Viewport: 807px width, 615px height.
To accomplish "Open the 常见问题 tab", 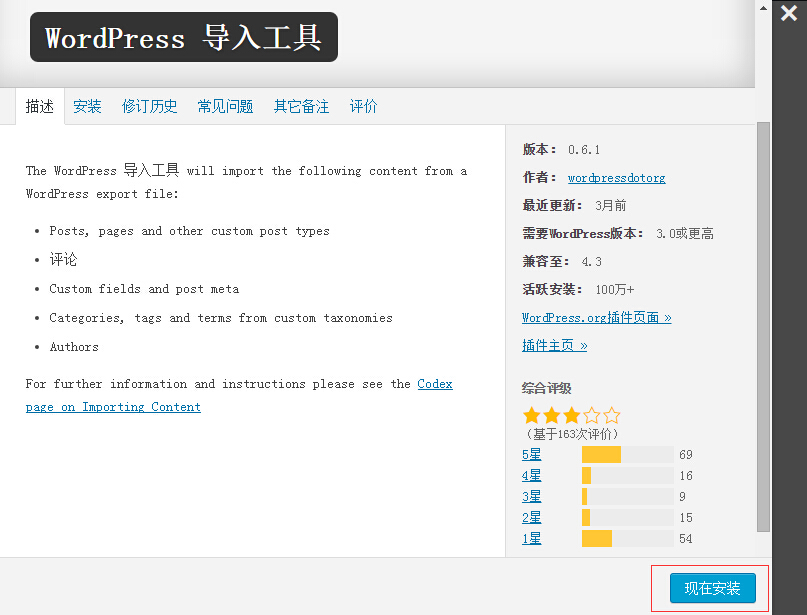I will point(225,107).
